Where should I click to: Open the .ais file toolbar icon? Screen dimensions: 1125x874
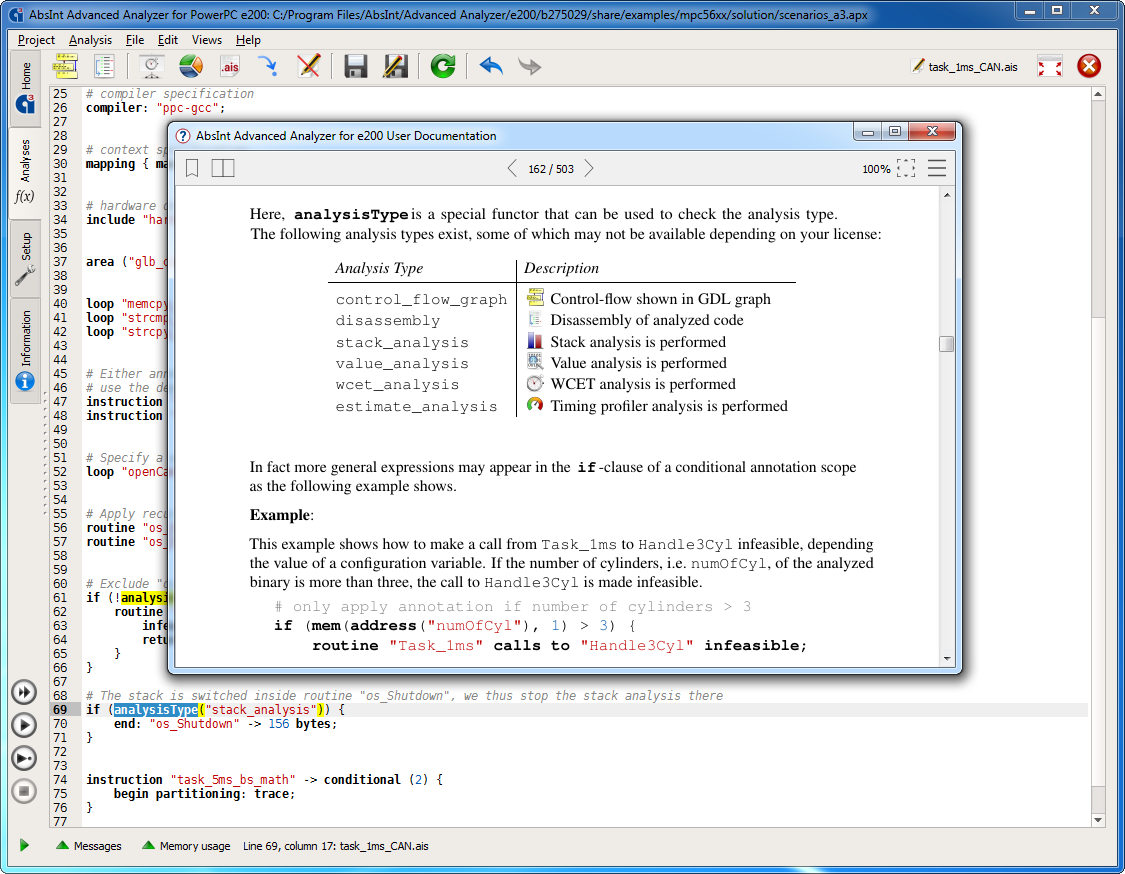click(230, 67)
